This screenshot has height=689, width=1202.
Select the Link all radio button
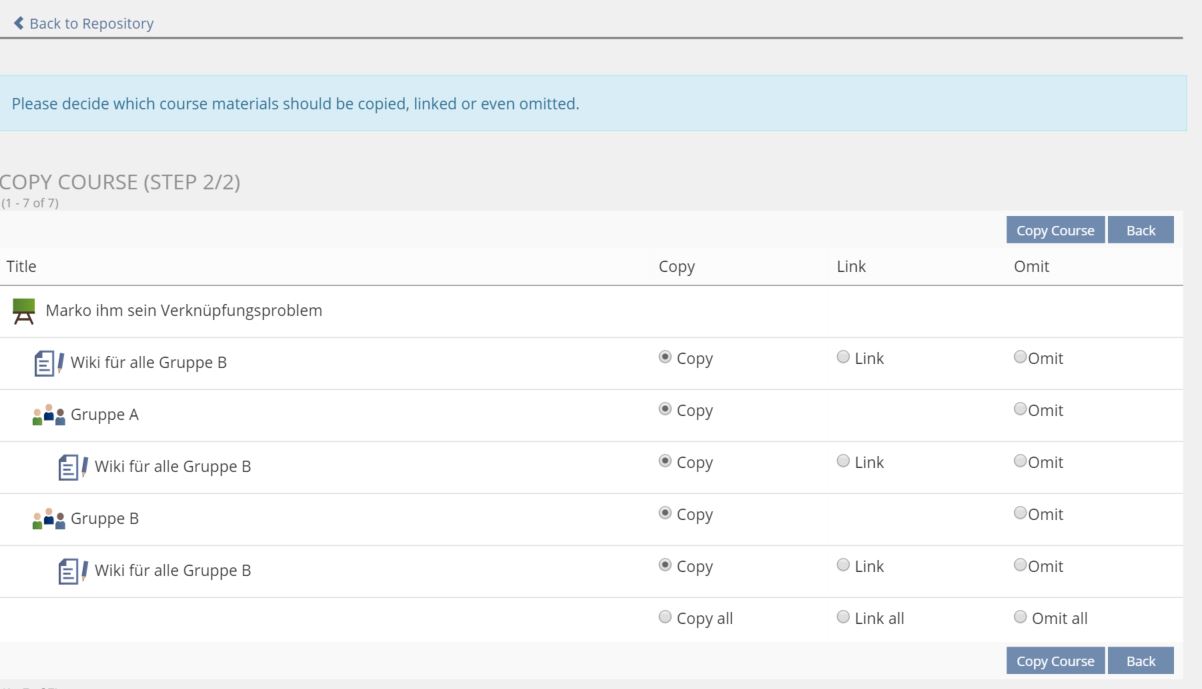click(x=843, y=618)
